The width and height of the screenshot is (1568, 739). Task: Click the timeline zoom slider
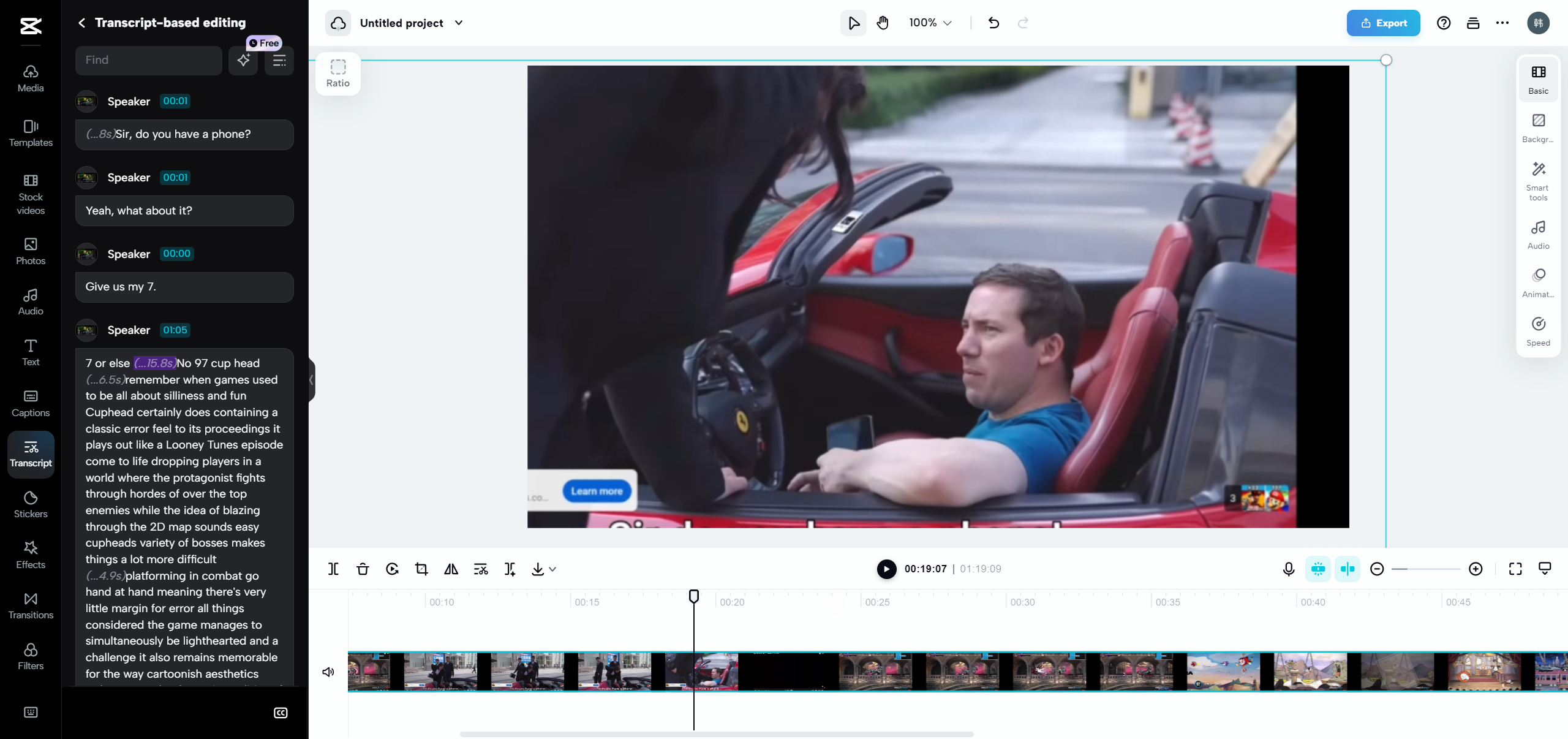(1426, 569)
